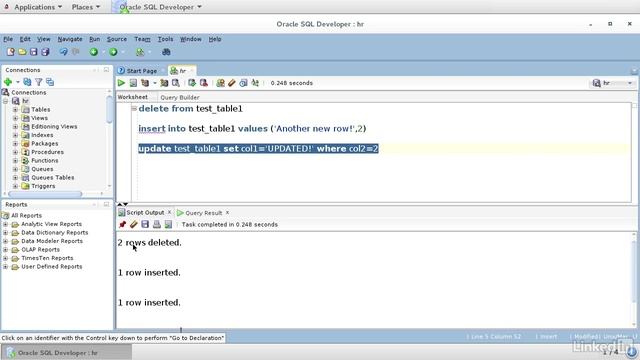Viewport: 640px width, 360px height.
Task: Open the Applications menu in top panel
Action: (38, 7)
